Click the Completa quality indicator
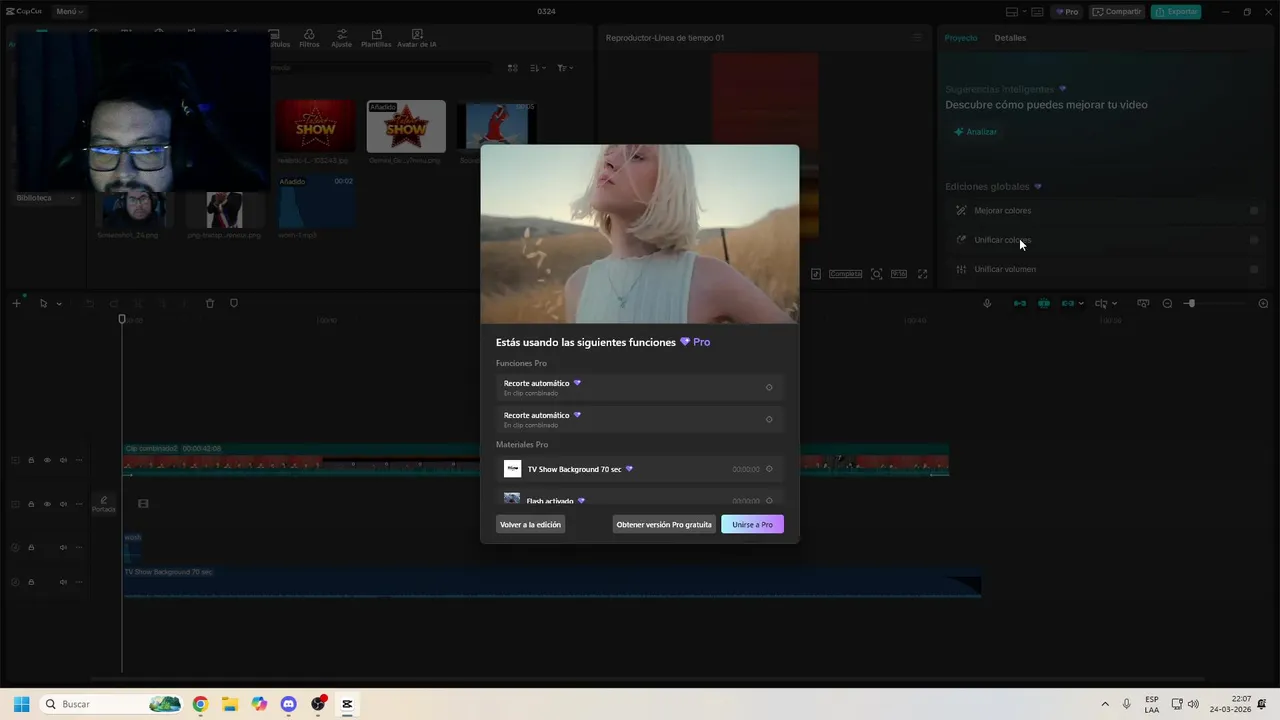 coord(845,274)
